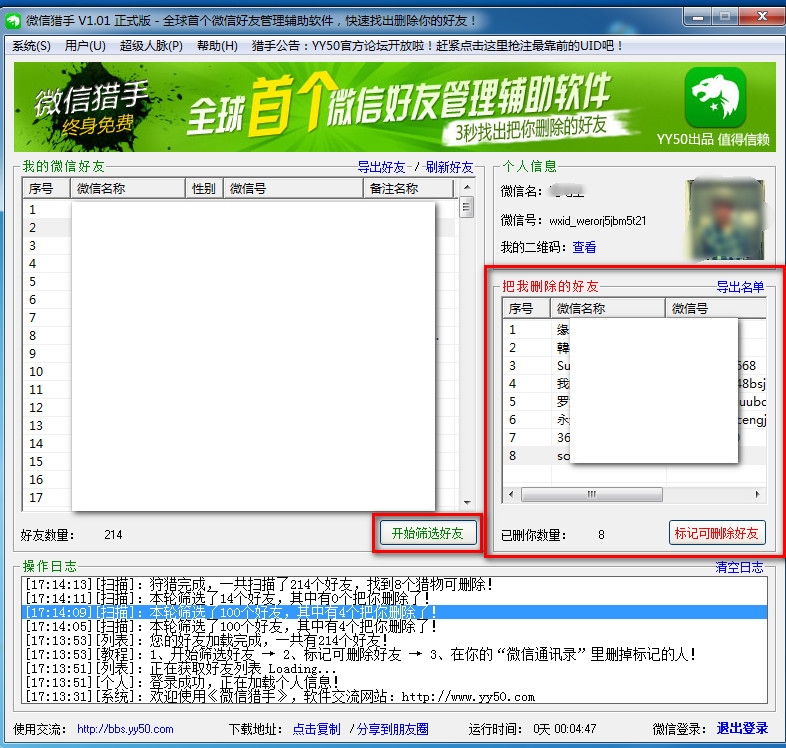Click the 微信猎手 title bar app icon
The height and width of the screenshot is (748, 786).
(x=13, y=21)
